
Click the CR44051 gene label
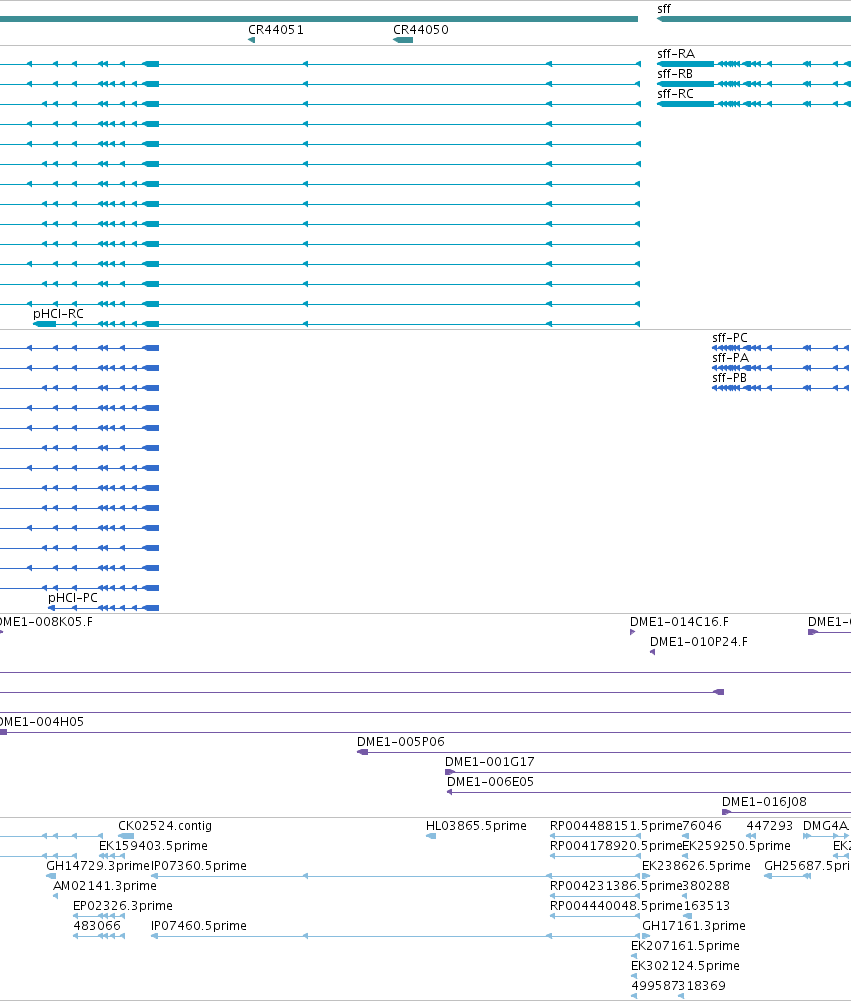[276, 30]
